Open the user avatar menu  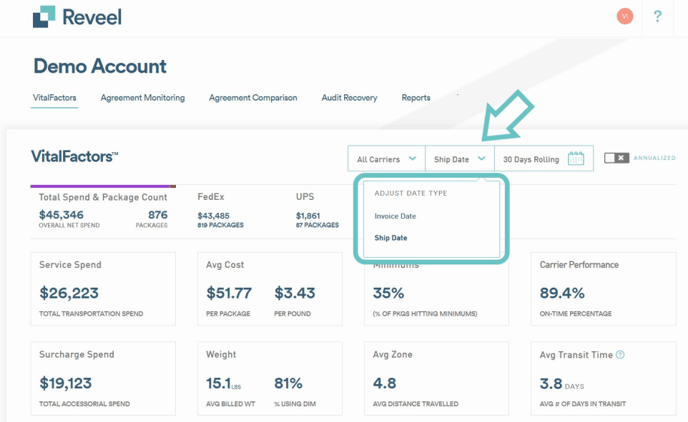[x=625, y=16]
